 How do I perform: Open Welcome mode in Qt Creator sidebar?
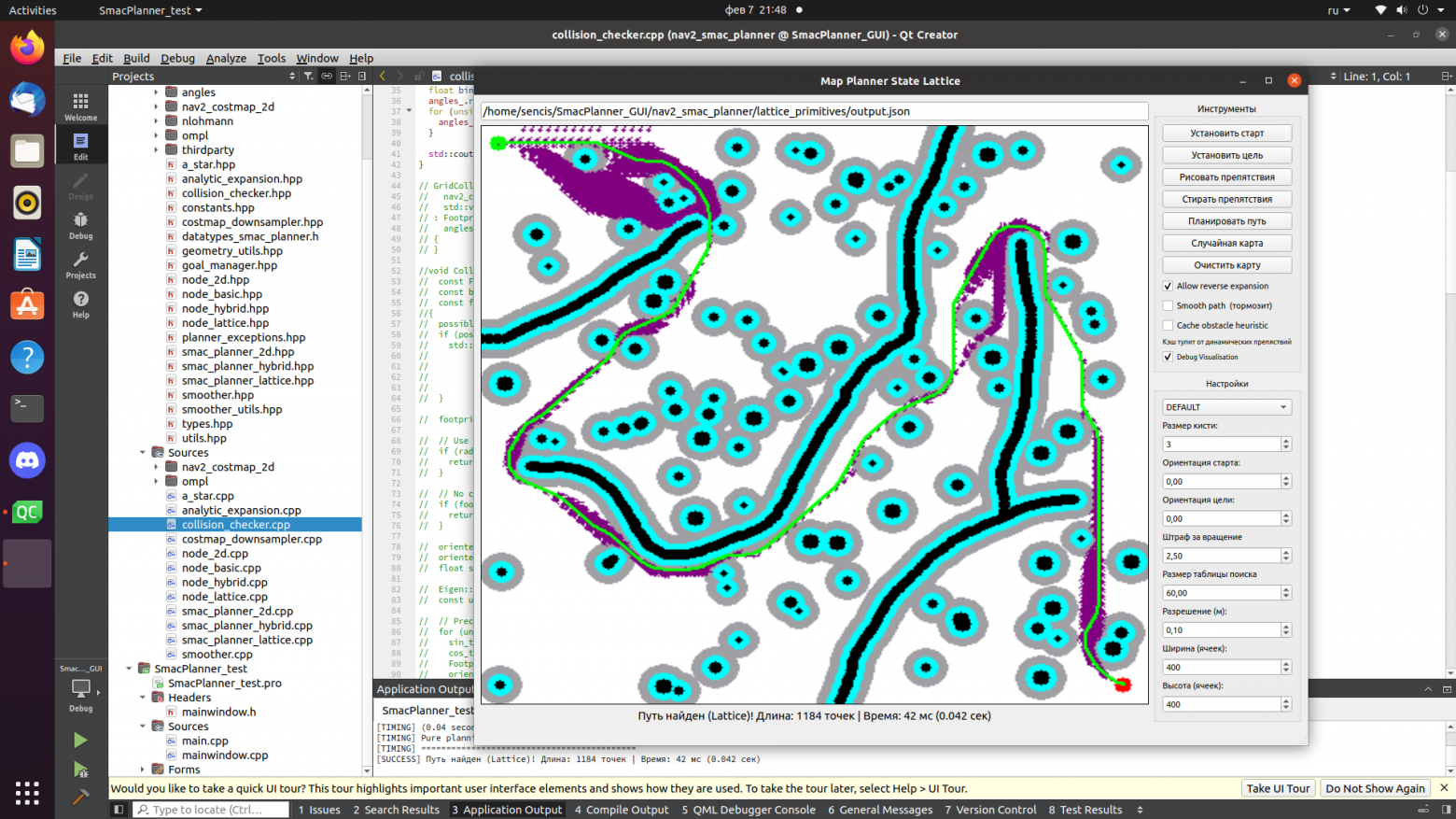click(80, 105)
